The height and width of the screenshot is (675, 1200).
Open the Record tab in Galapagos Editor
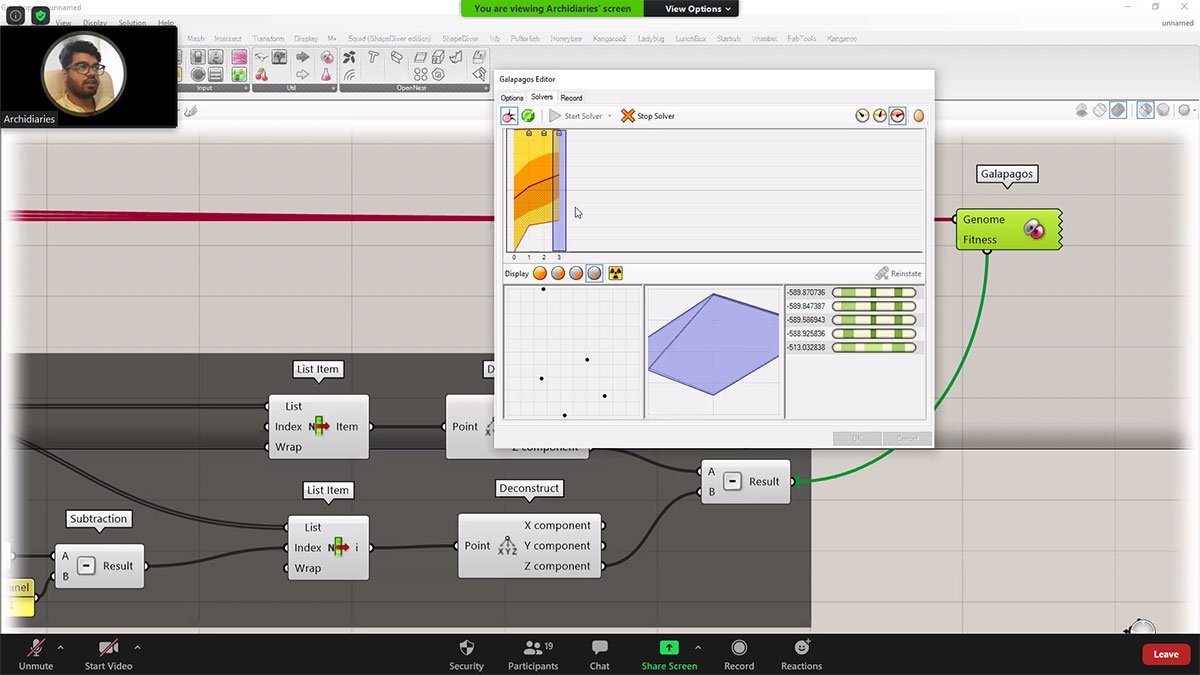(571, 98)
